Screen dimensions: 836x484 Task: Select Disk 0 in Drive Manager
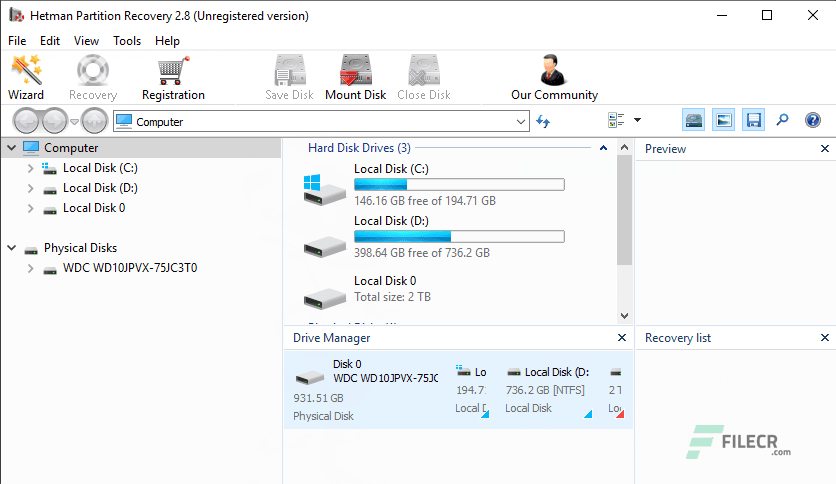[x=366, y=390]
